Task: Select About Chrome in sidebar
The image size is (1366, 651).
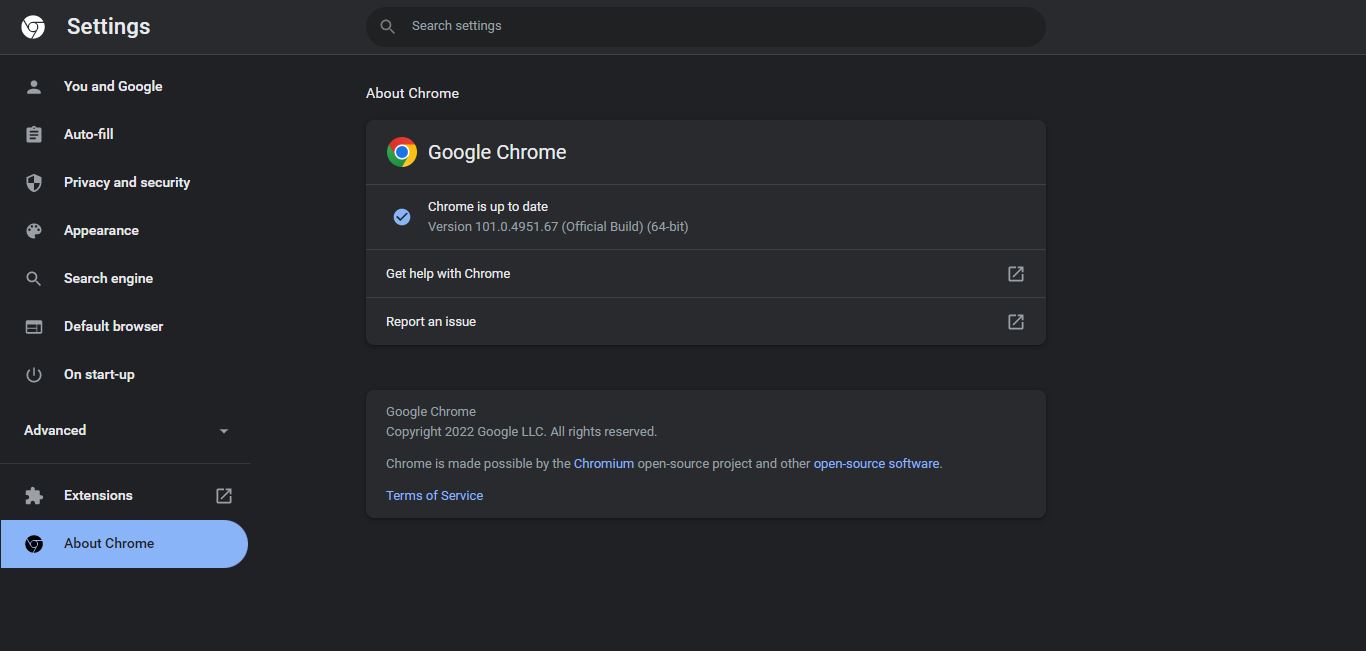Action: [x=124, y=544]
